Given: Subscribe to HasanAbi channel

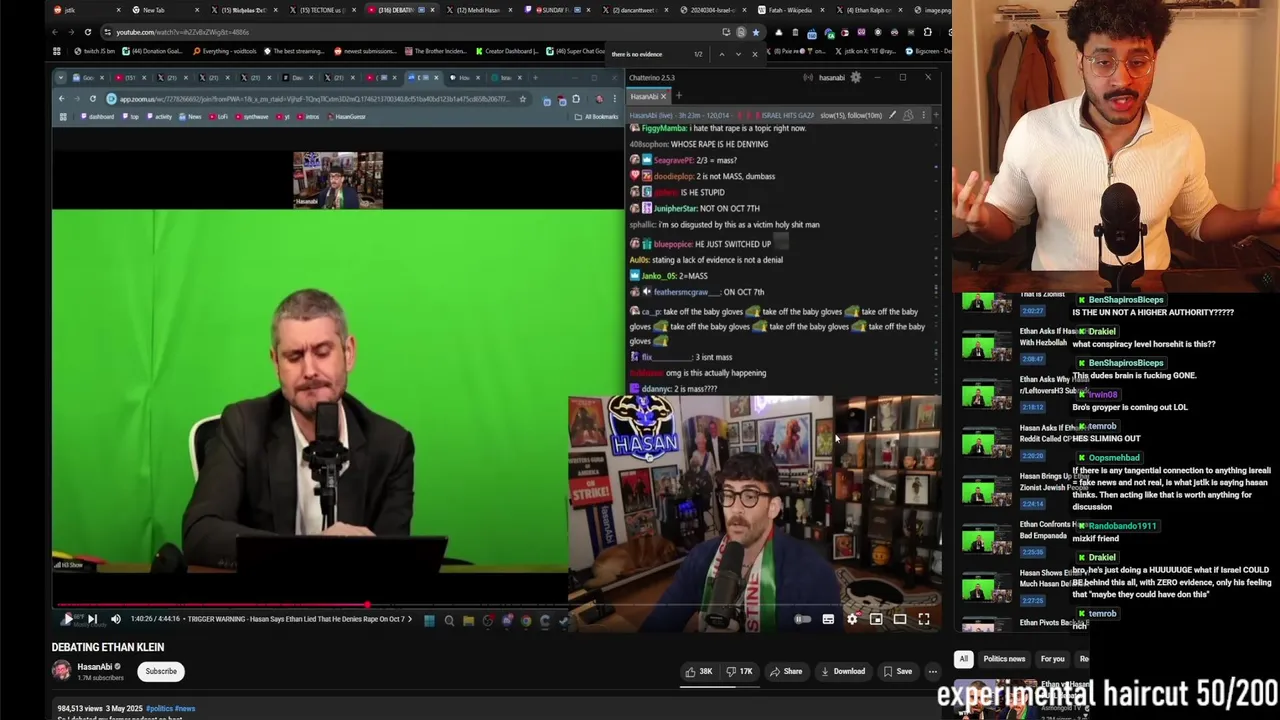Looking at the screenshot, I should tap(161, 671).
